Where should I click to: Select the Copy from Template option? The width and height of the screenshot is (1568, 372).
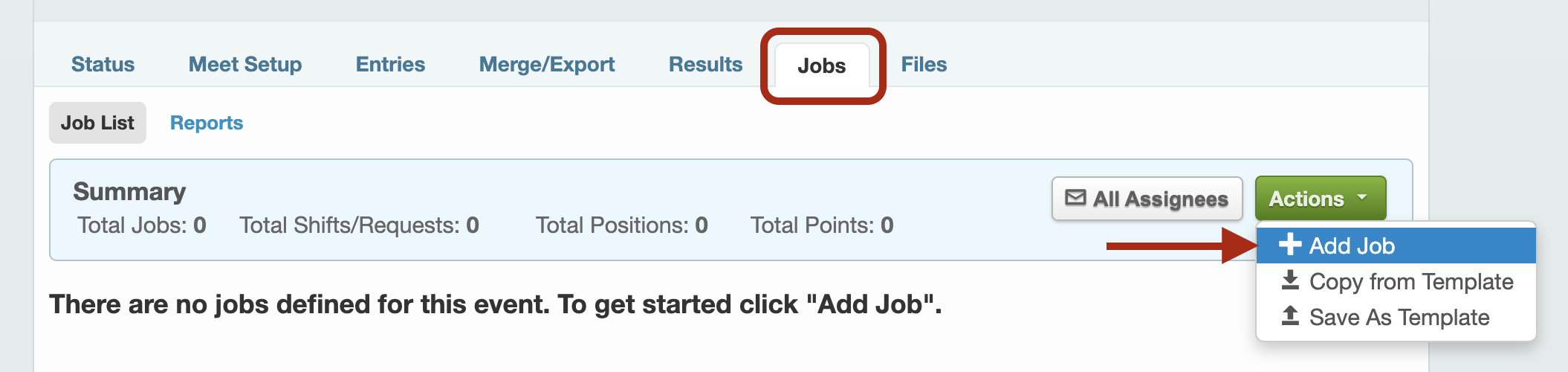1396,281
